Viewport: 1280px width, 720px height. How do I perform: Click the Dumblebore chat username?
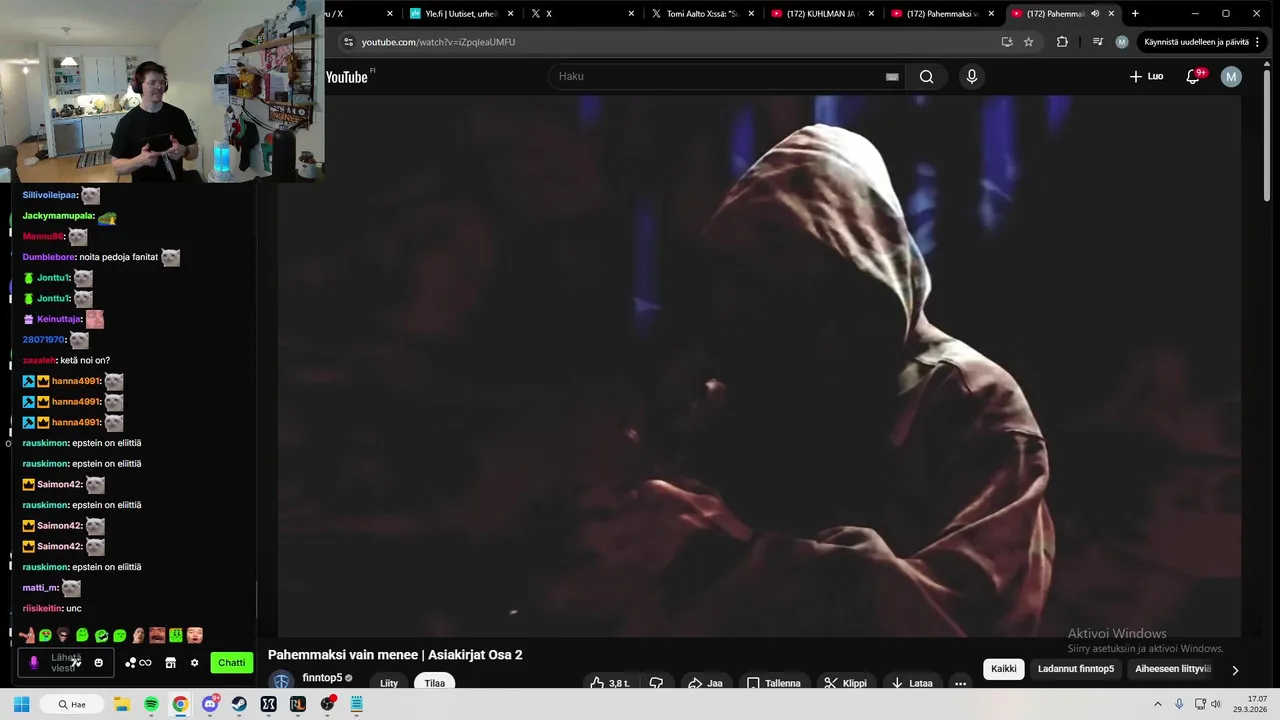[x=48, y=257]
